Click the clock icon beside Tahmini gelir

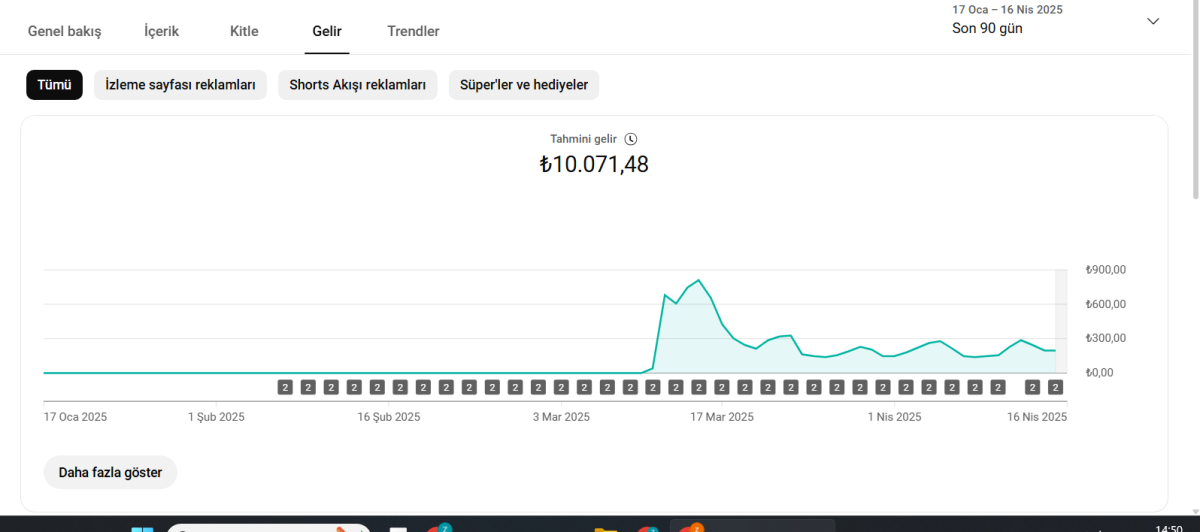(630, 139)
